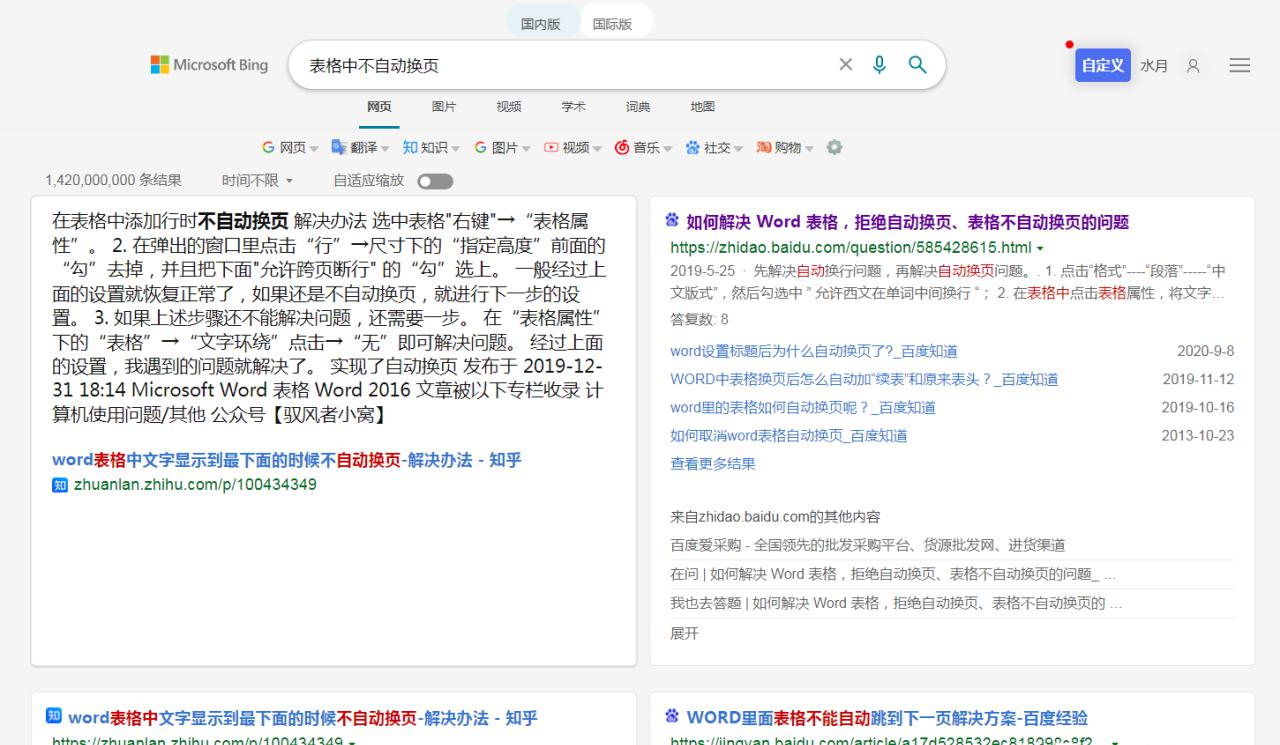Open word设置标题后为什么自动换页了 link
Viewport: 1280px width, 745px height.
pyautogui.click(x=814, y=351)
